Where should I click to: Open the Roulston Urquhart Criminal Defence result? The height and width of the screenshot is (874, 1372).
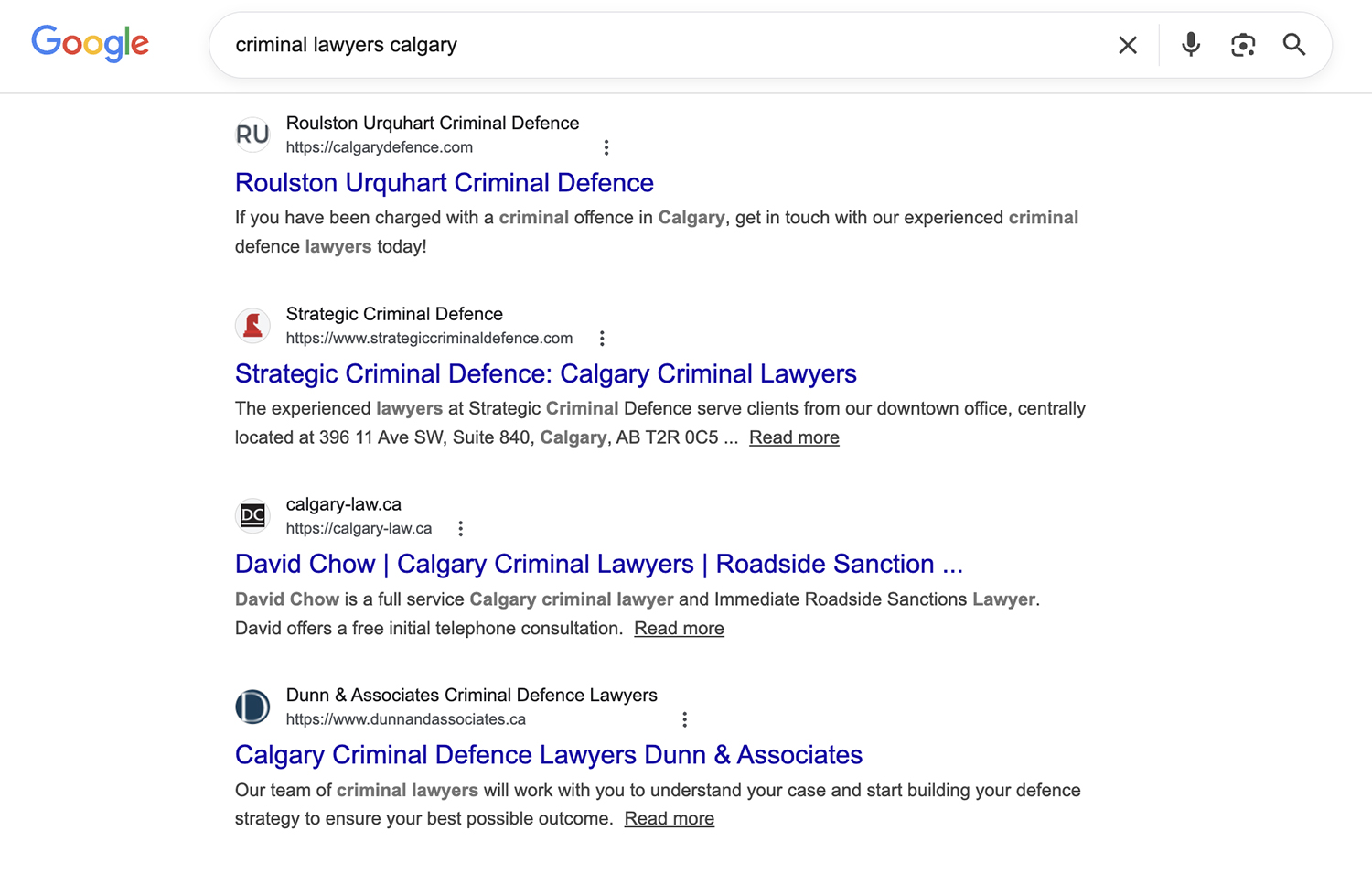(x=445, y=183)
